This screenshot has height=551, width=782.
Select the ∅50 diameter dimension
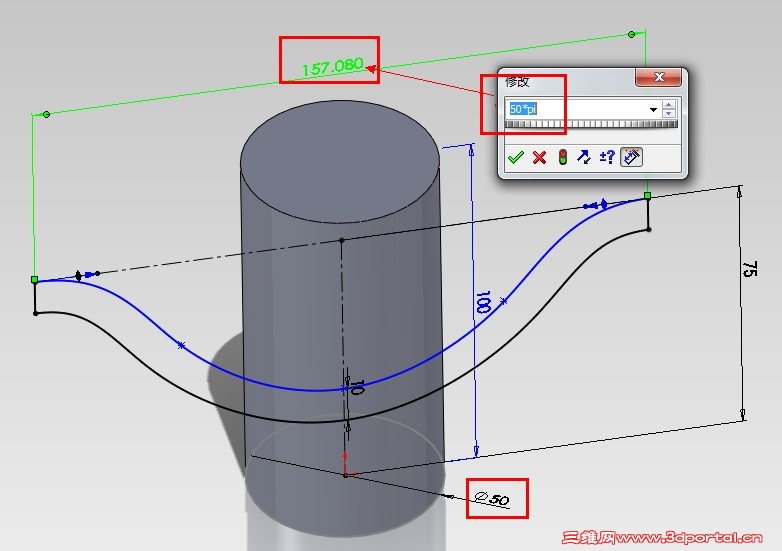[492, 498]
